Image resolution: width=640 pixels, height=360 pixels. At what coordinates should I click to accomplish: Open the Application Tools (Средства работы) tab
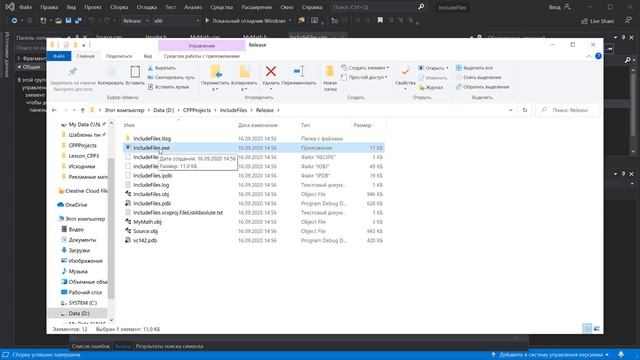pos(202,56)
